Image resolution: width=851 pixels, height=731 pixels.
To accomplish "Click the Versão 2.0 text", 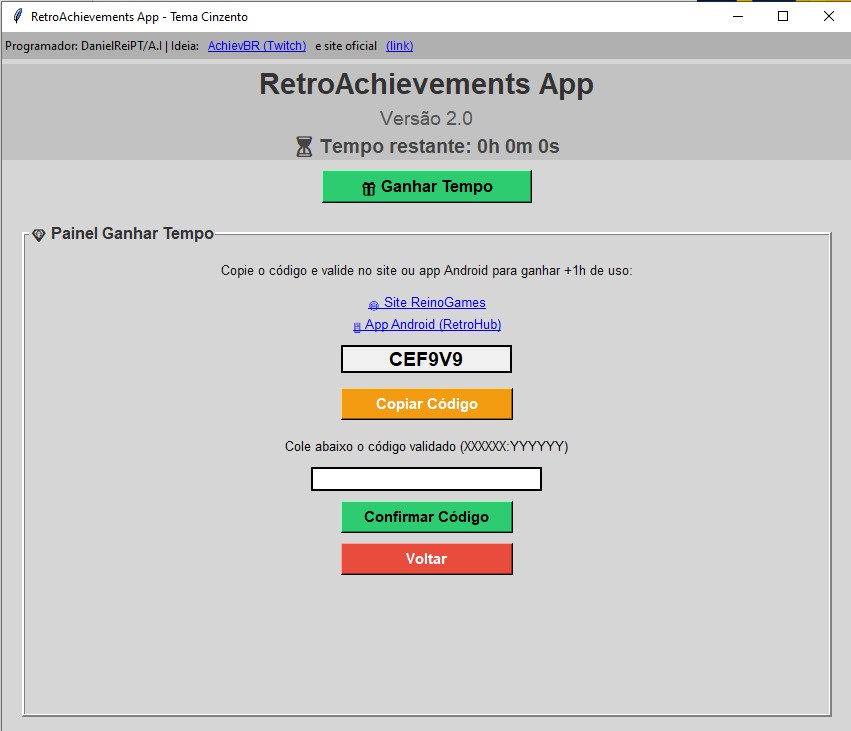I will 426,118.
